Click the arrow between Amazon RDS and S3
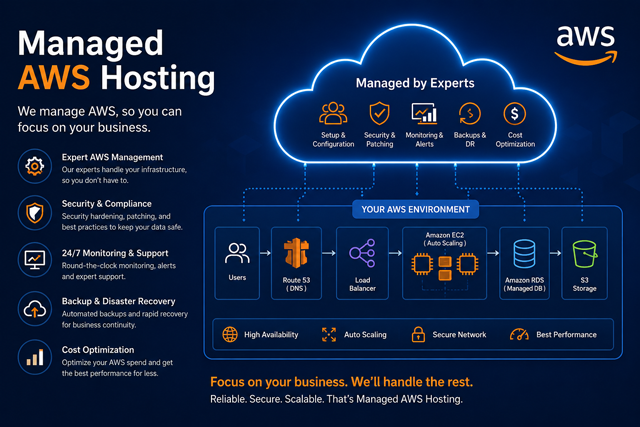The width and height of the screenshot is (640, 427). [556, 253]
